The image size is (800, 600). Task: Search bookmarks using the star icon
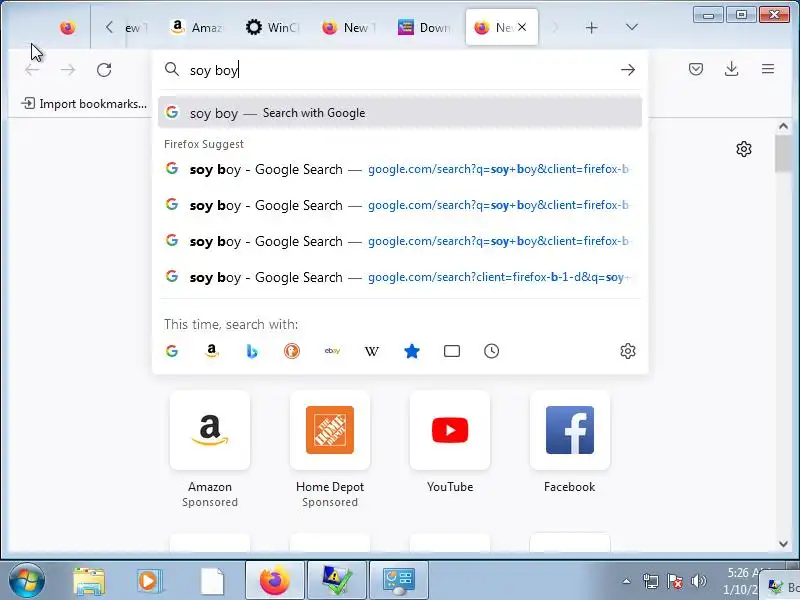coord(412,351)
